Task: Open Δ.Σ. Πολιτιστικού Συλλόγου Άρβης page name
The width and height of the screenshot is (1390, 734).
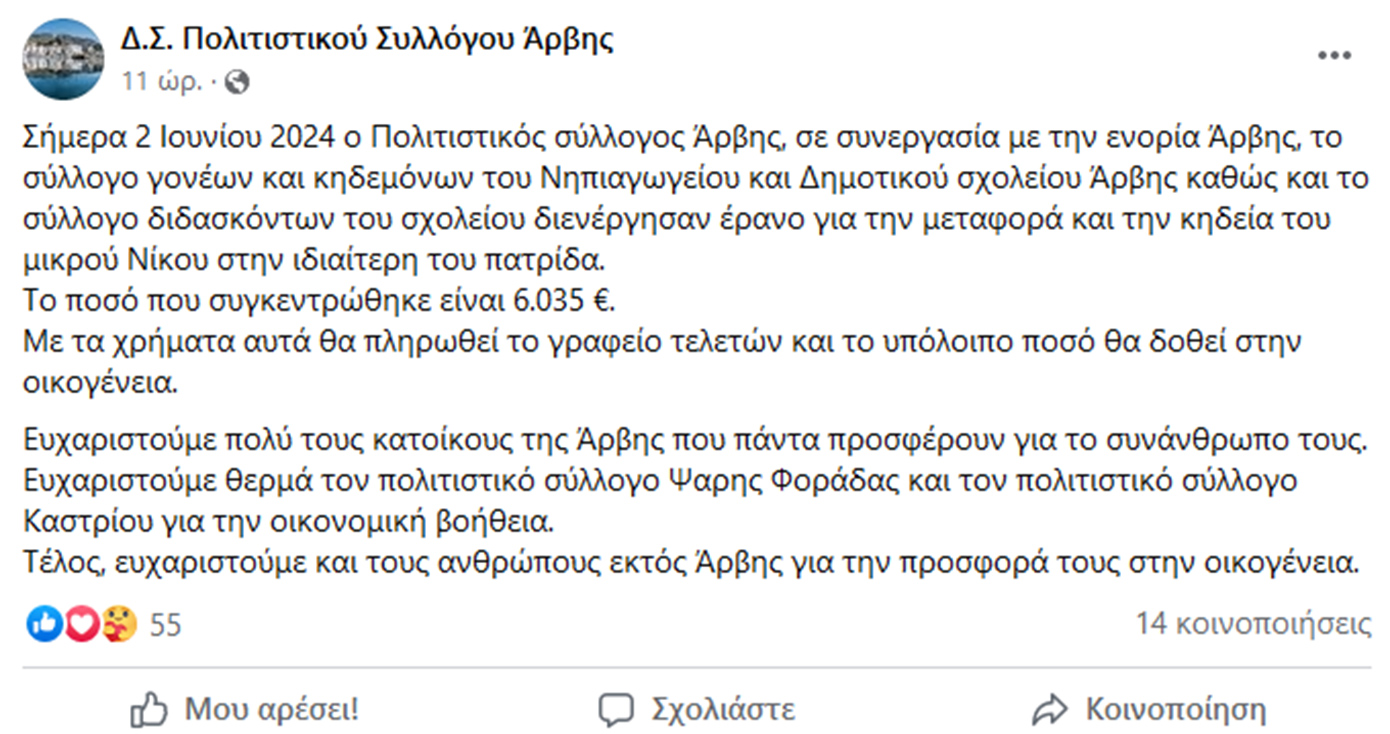Action: point(367,39)
